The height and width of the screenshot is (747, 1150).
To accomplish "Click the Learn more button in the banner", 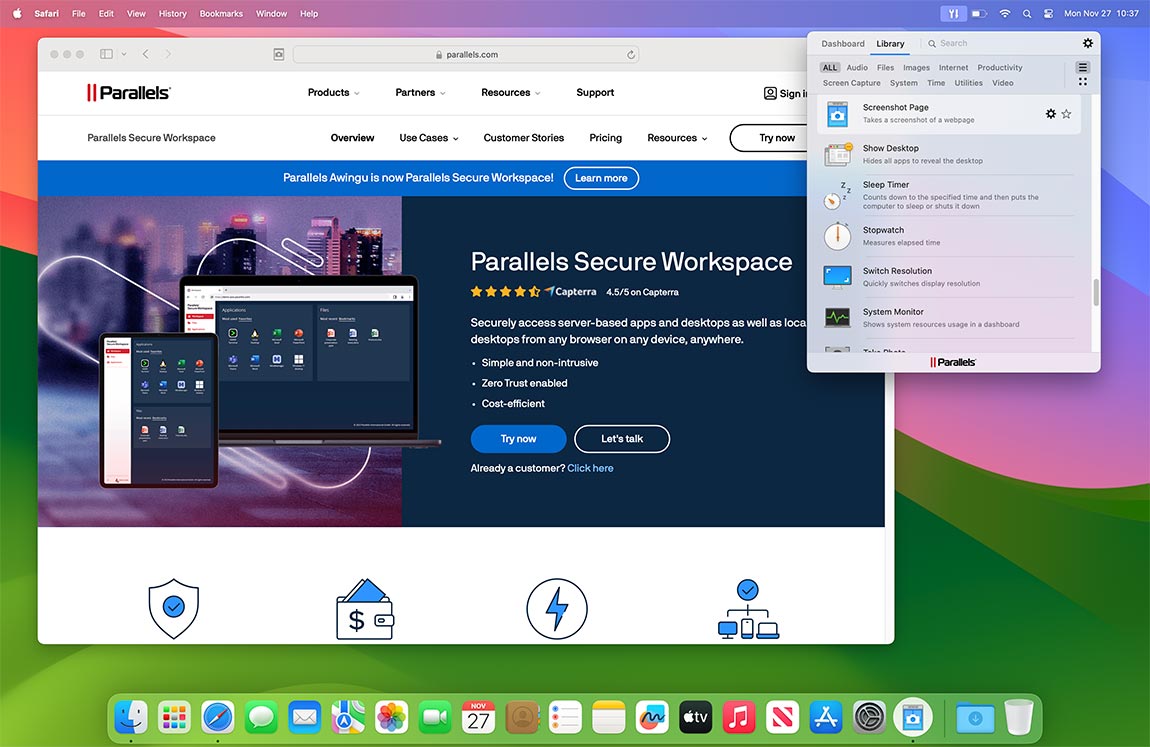I will (x=601, y=178).
